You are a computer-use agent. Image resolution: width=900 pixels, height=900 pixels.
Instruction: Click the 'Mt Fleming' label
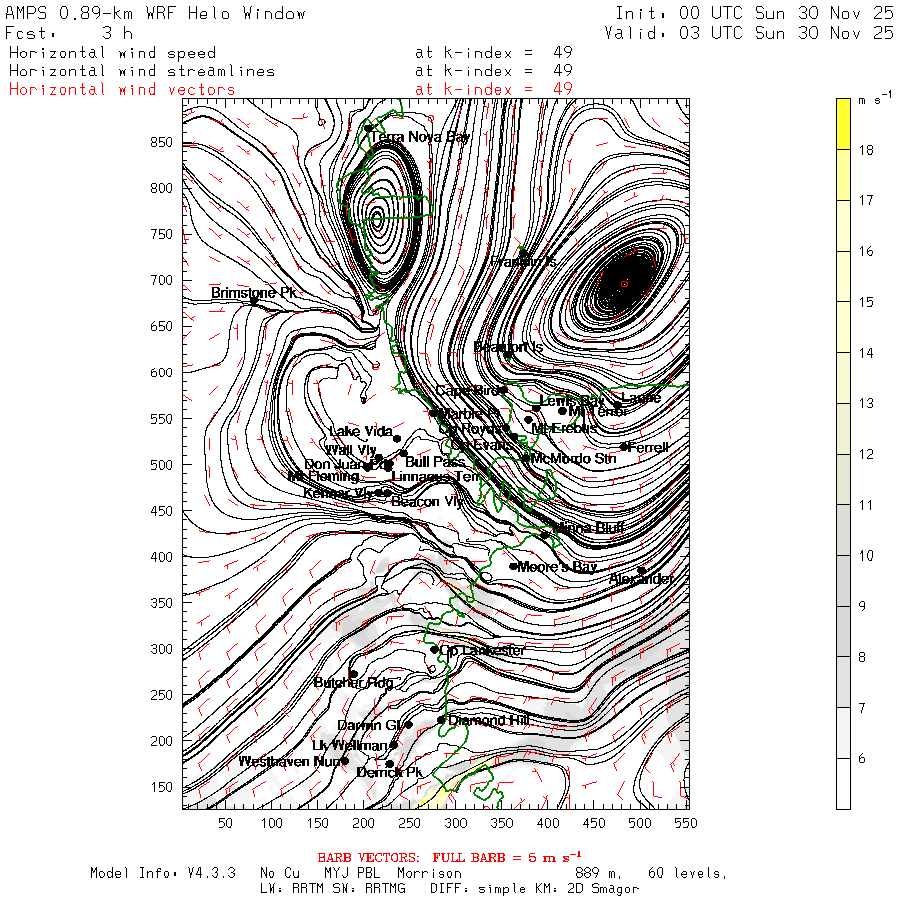click(323, 476)
